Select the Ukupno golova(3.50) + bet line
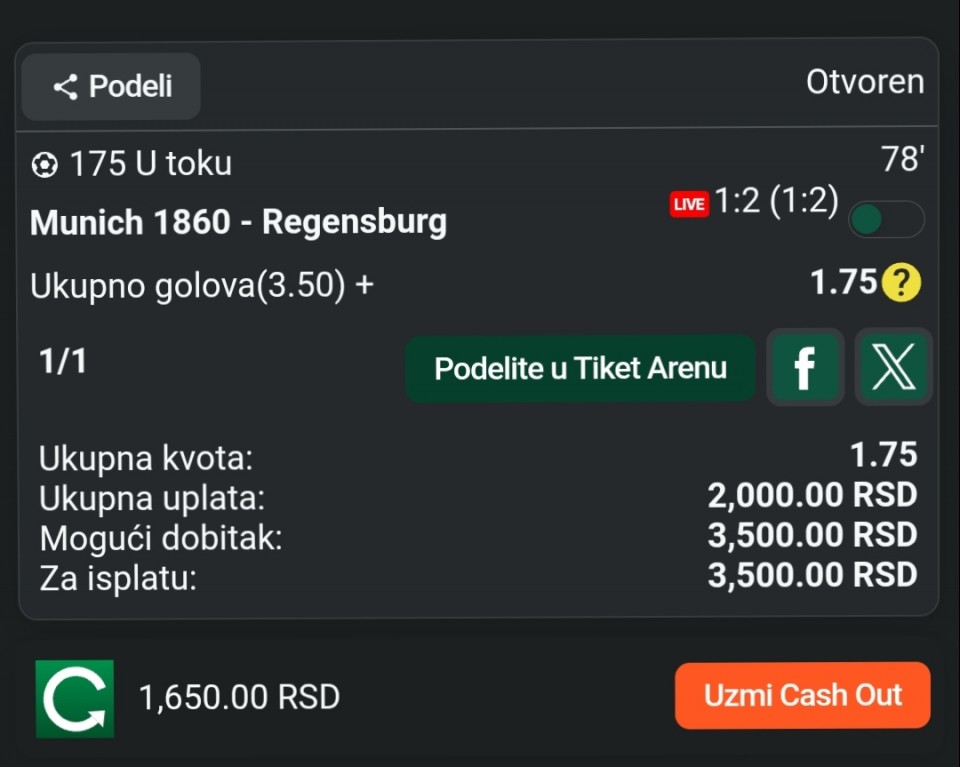Screen dimensions: 960x767 pyautogui.click(x=202, y=286)
